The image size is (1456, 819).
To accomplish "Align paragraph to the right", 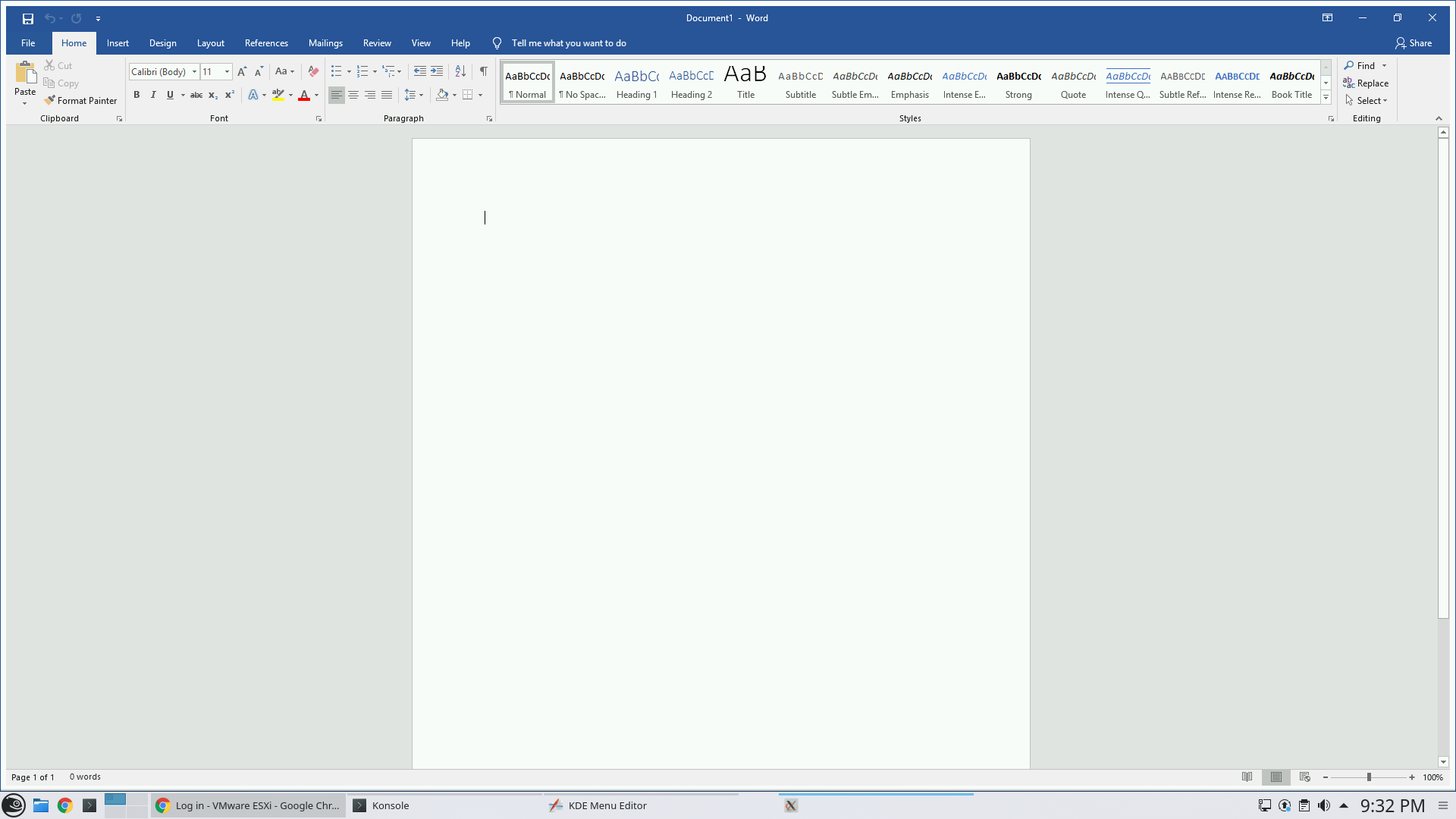I will tap(370, 96).
